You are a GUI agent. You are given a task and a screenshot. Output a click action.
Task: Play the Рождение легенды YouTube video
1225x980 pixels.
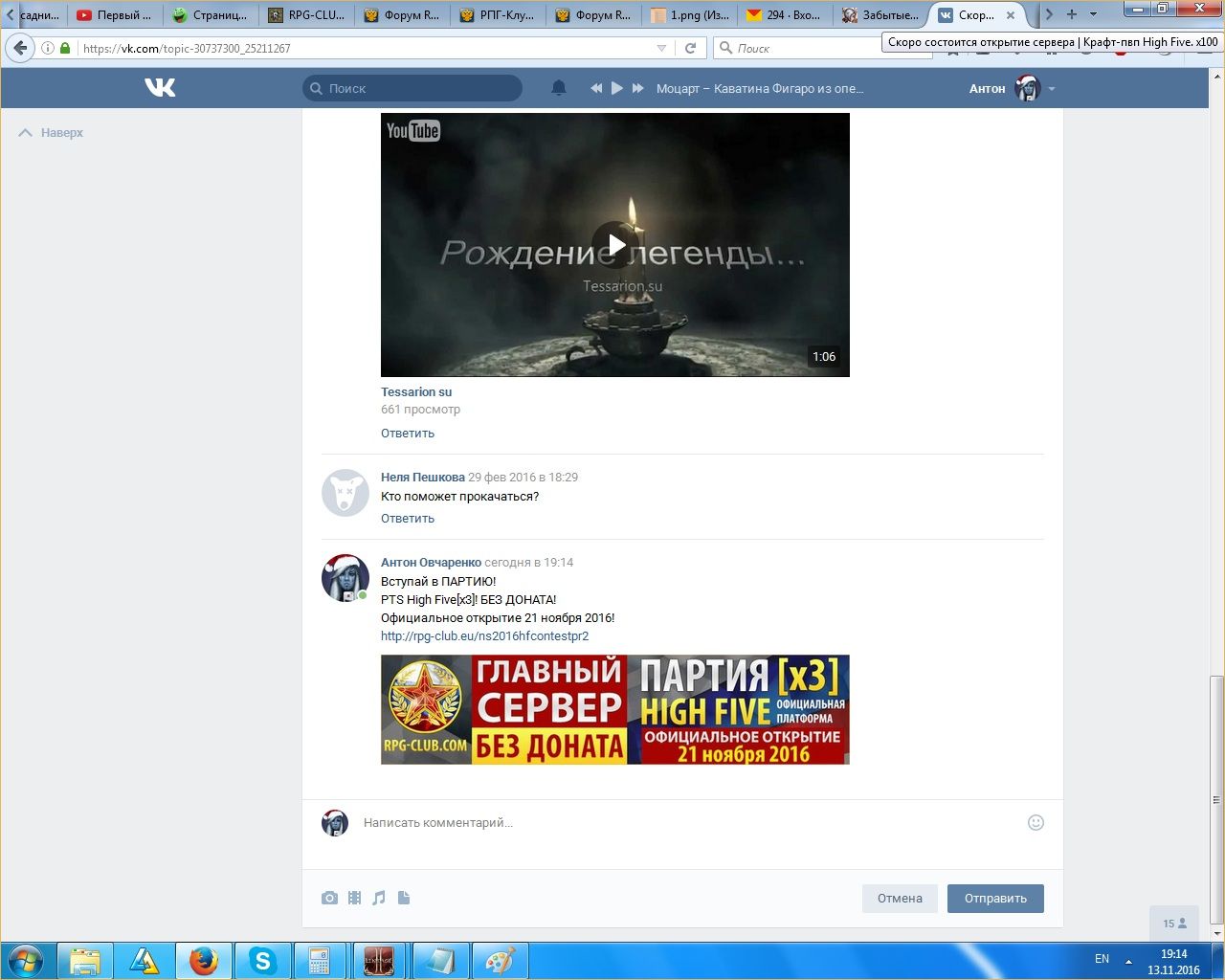pyautogui.click(x=614, y=245)
